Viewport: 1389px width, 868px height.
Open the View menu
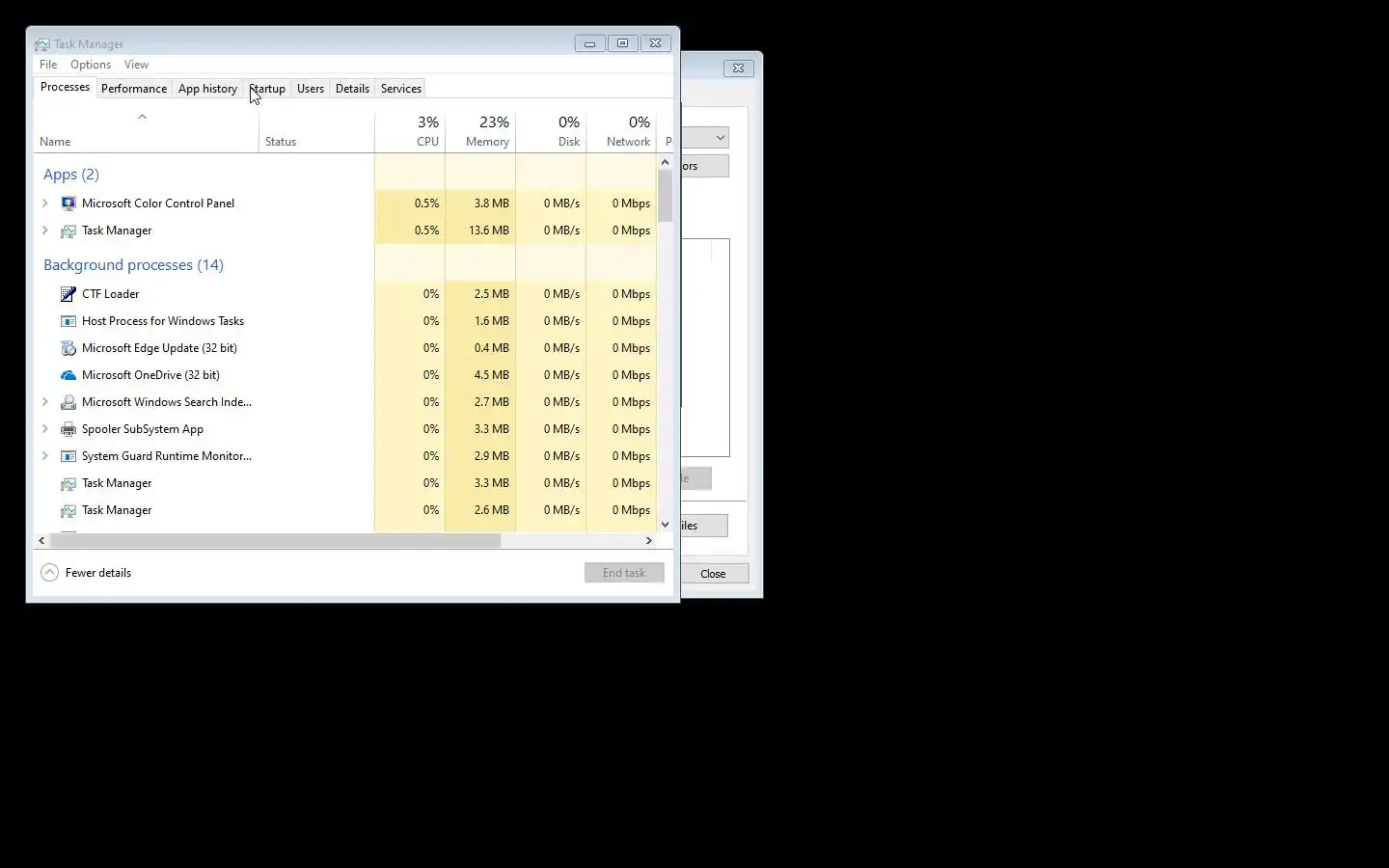[136, 65]
